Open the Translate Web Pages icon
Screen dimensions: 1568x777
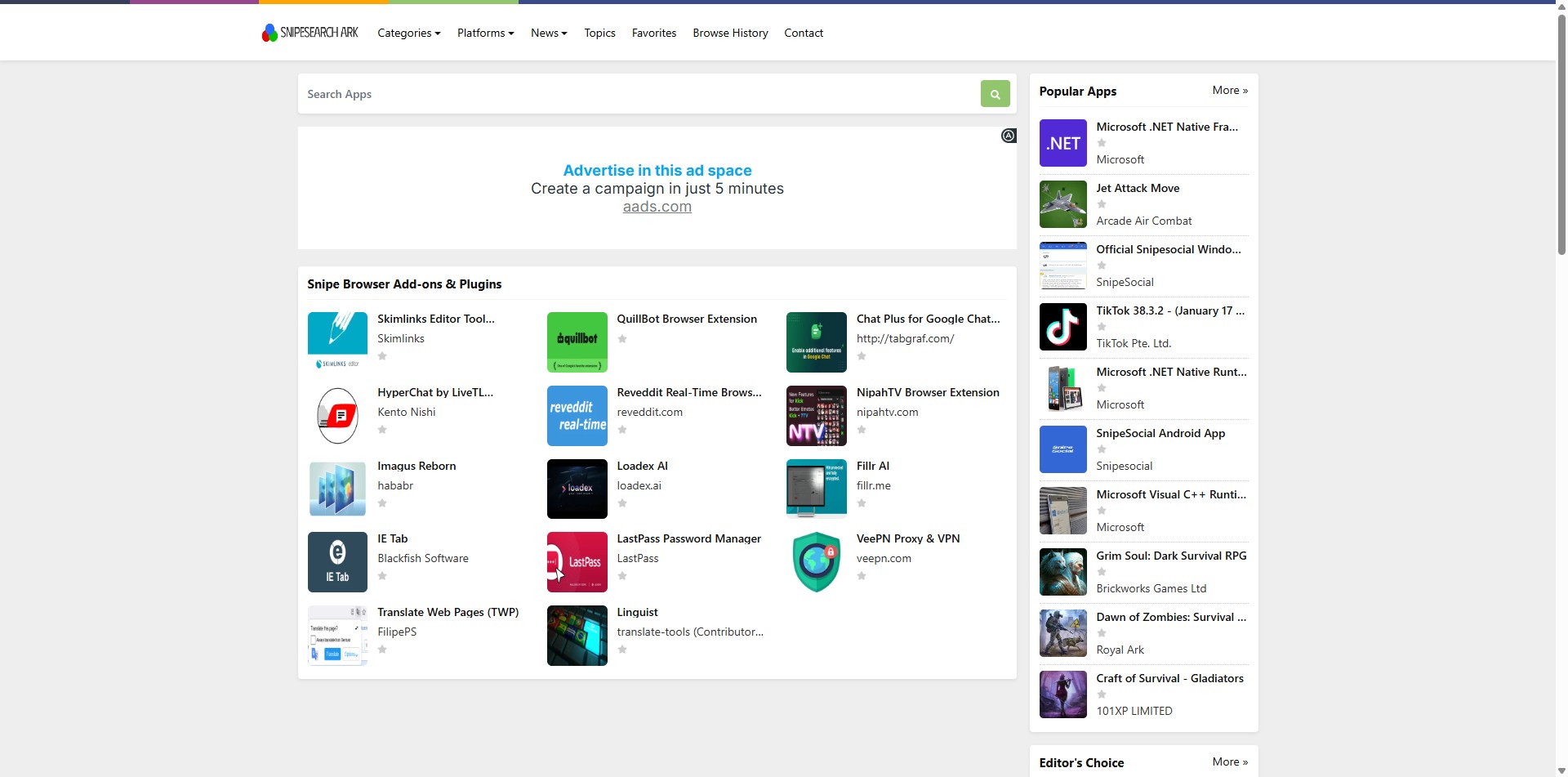click(337, 635)
